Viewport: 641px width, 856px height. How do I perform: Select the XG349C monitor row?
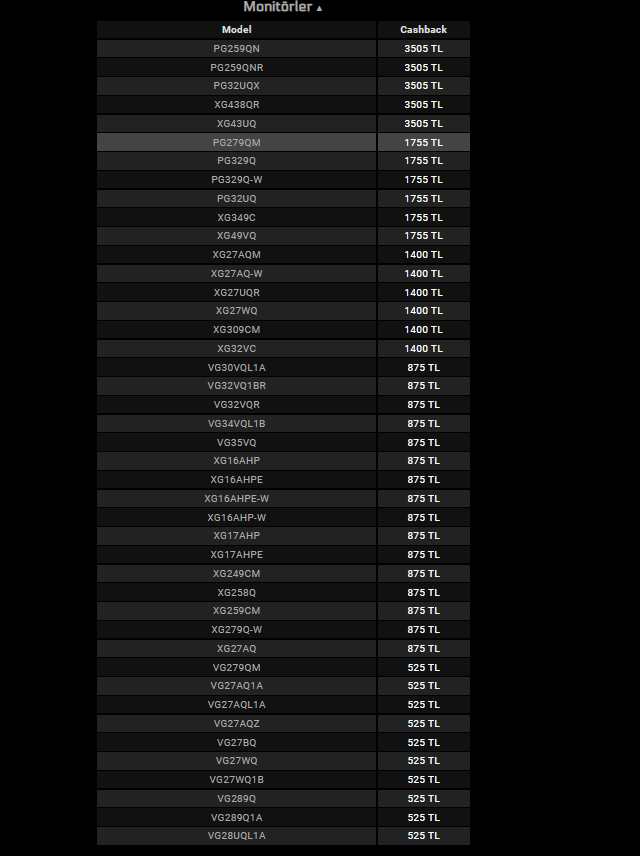click(237, 217)
